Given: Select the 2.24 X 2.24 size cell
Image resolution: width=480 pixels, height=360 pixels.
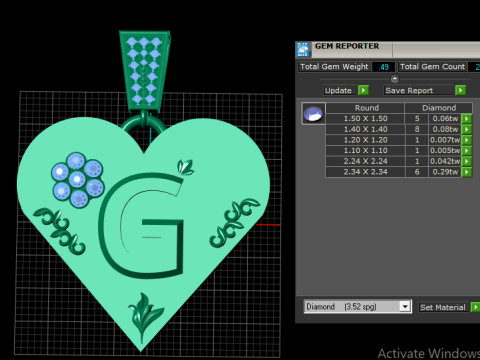Looking at the screenshot, I should click(365, 161).
